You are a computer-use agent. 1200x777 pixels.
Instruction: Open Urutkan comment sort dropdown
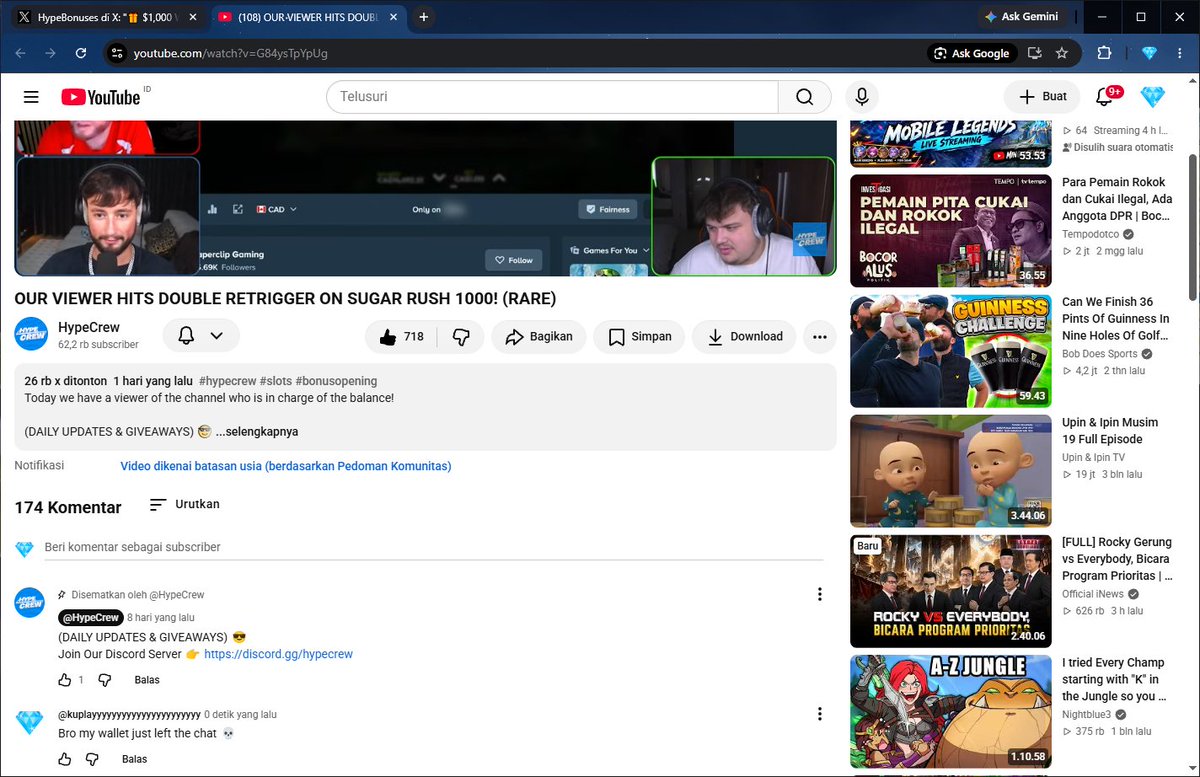(x=184, y=504)
